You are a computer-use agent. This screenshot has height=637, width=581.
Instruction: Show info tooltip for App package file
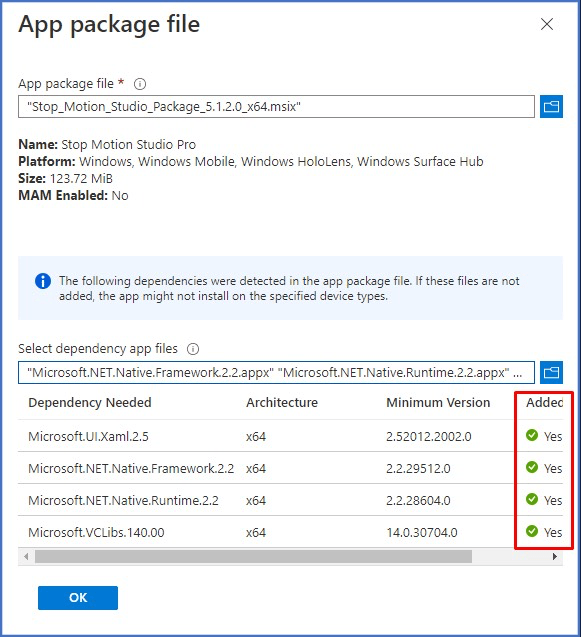[x=140, y=84]
